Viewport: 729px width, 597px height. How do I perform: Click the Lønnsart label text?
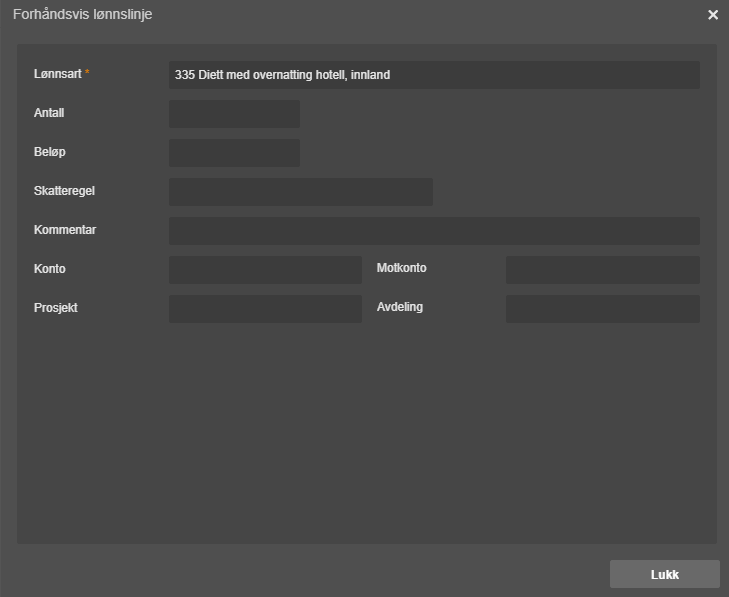coord(58,74)
